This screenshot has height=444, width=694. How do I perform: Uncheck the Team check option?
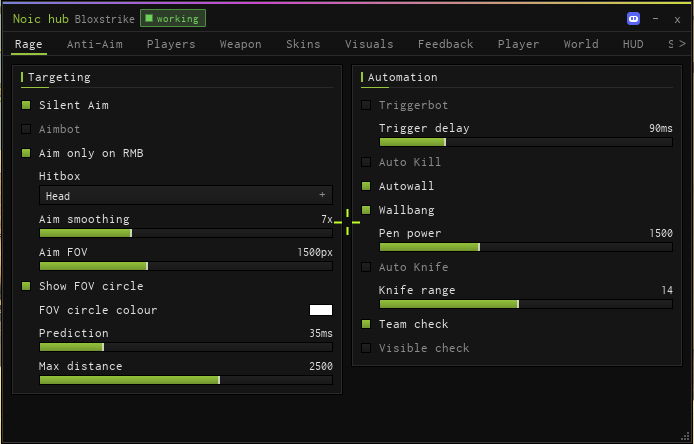coord(366,324)
